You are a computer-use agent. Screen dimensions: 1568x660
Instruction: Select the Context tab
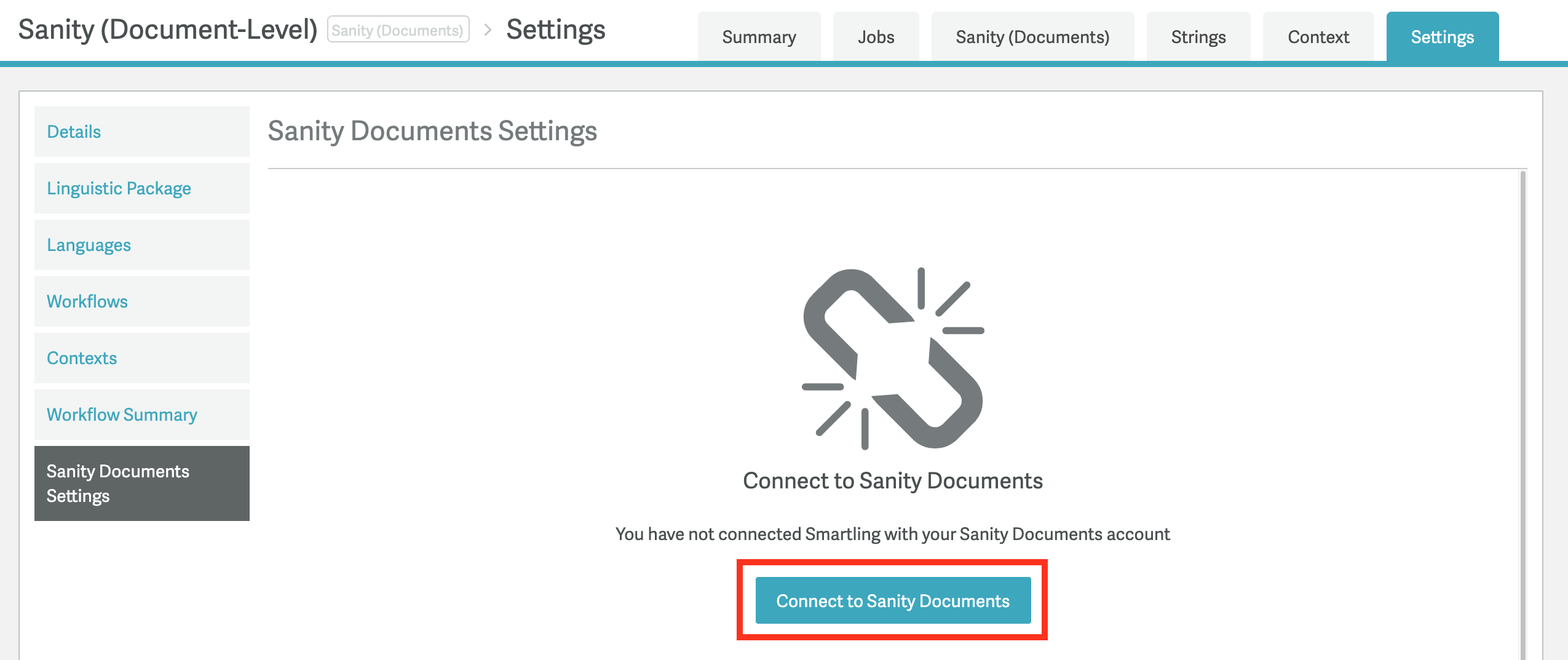coord(1318,37)
